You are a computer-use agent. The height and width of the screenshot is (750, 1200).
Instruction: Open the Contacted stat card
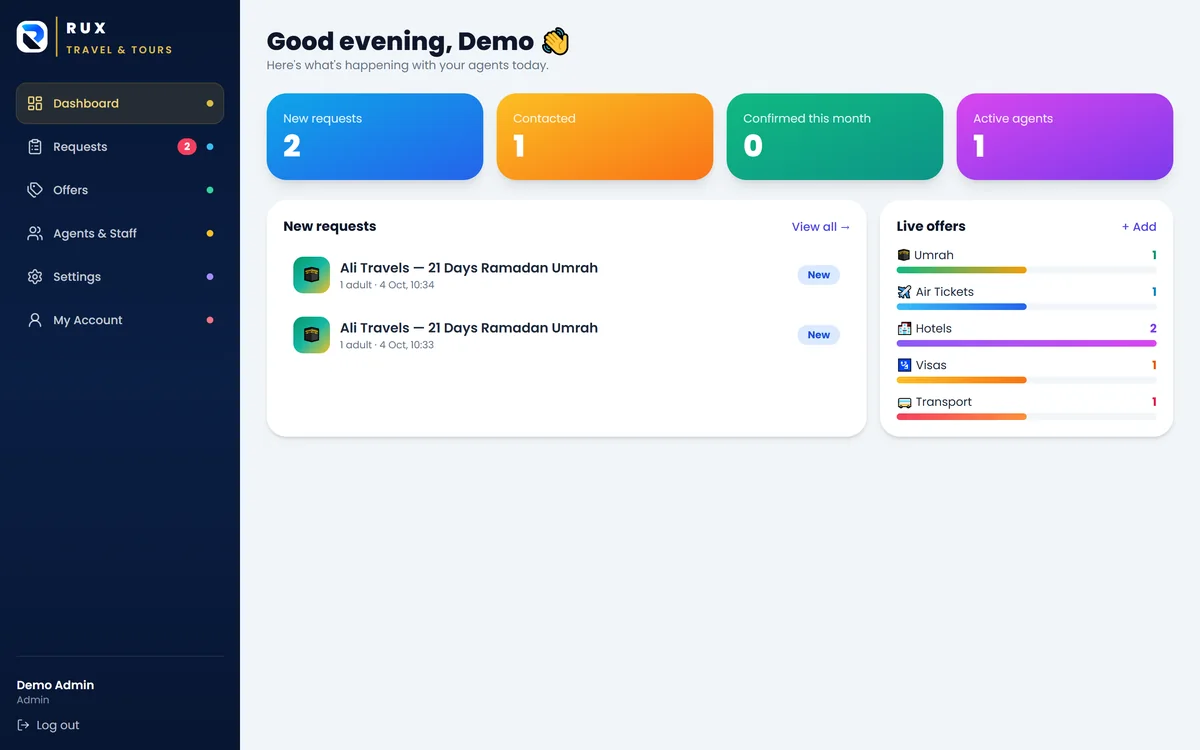605,137
